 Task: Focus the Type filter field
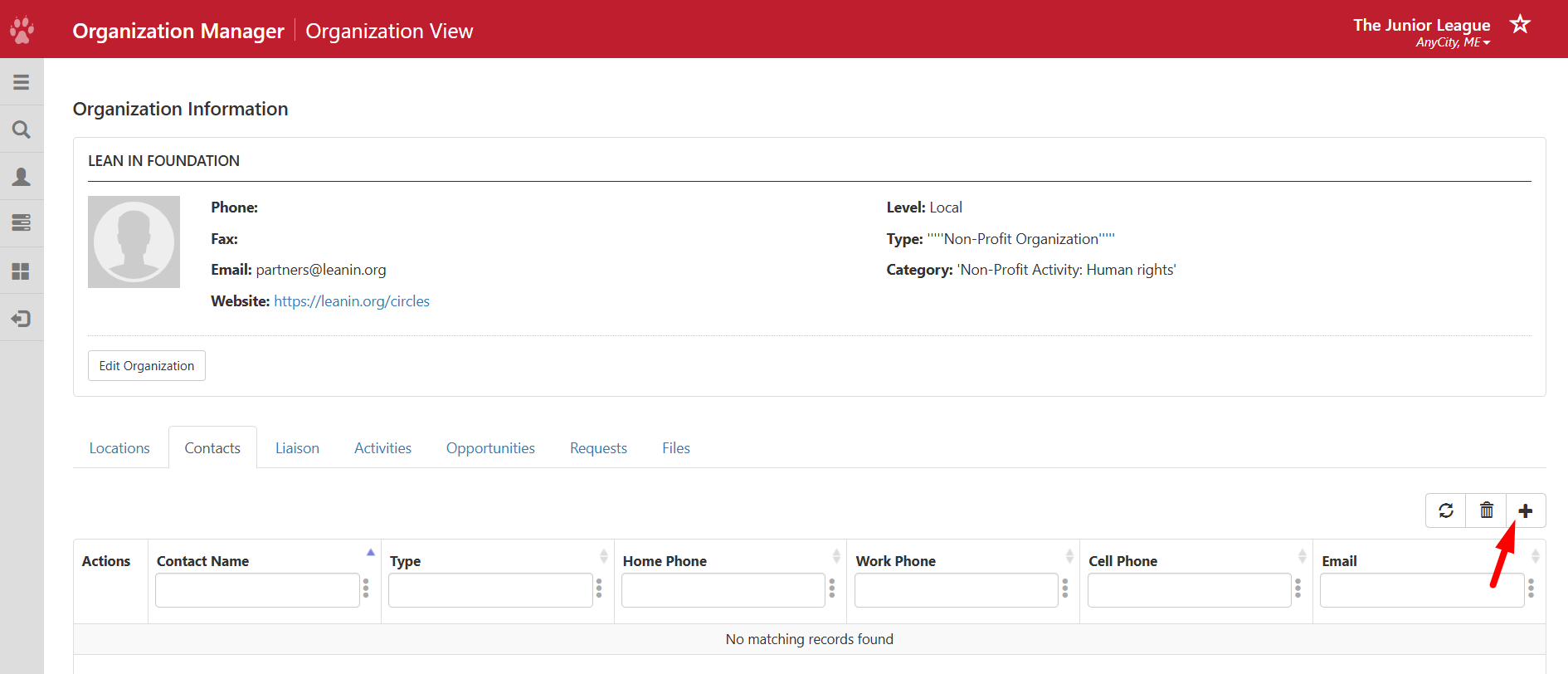(x=490, y=590)
